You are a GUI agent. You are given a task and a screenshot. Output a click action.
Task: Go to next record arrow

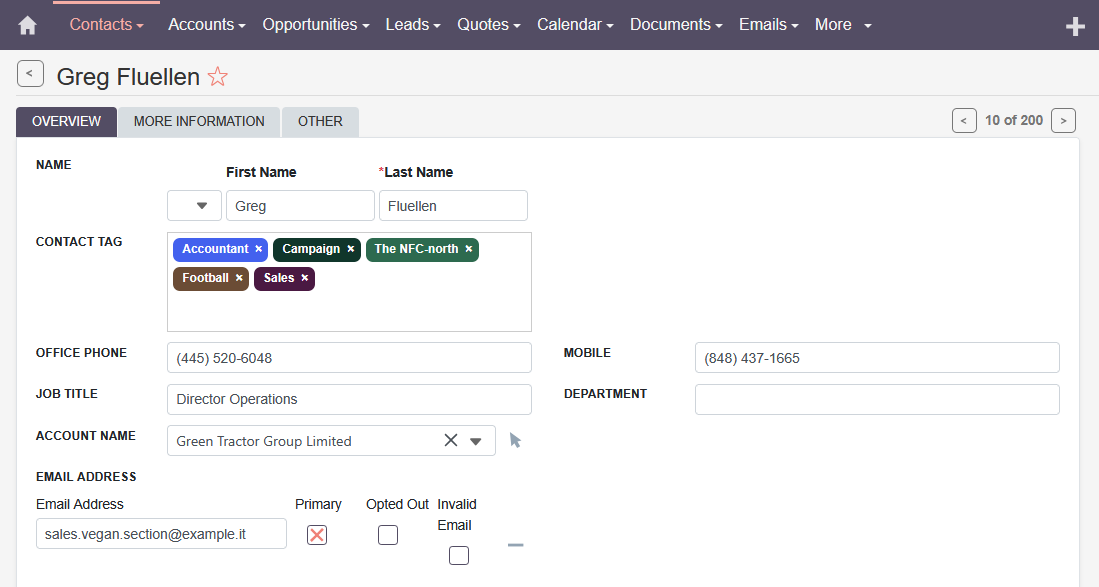click(x=1063, y=120)
